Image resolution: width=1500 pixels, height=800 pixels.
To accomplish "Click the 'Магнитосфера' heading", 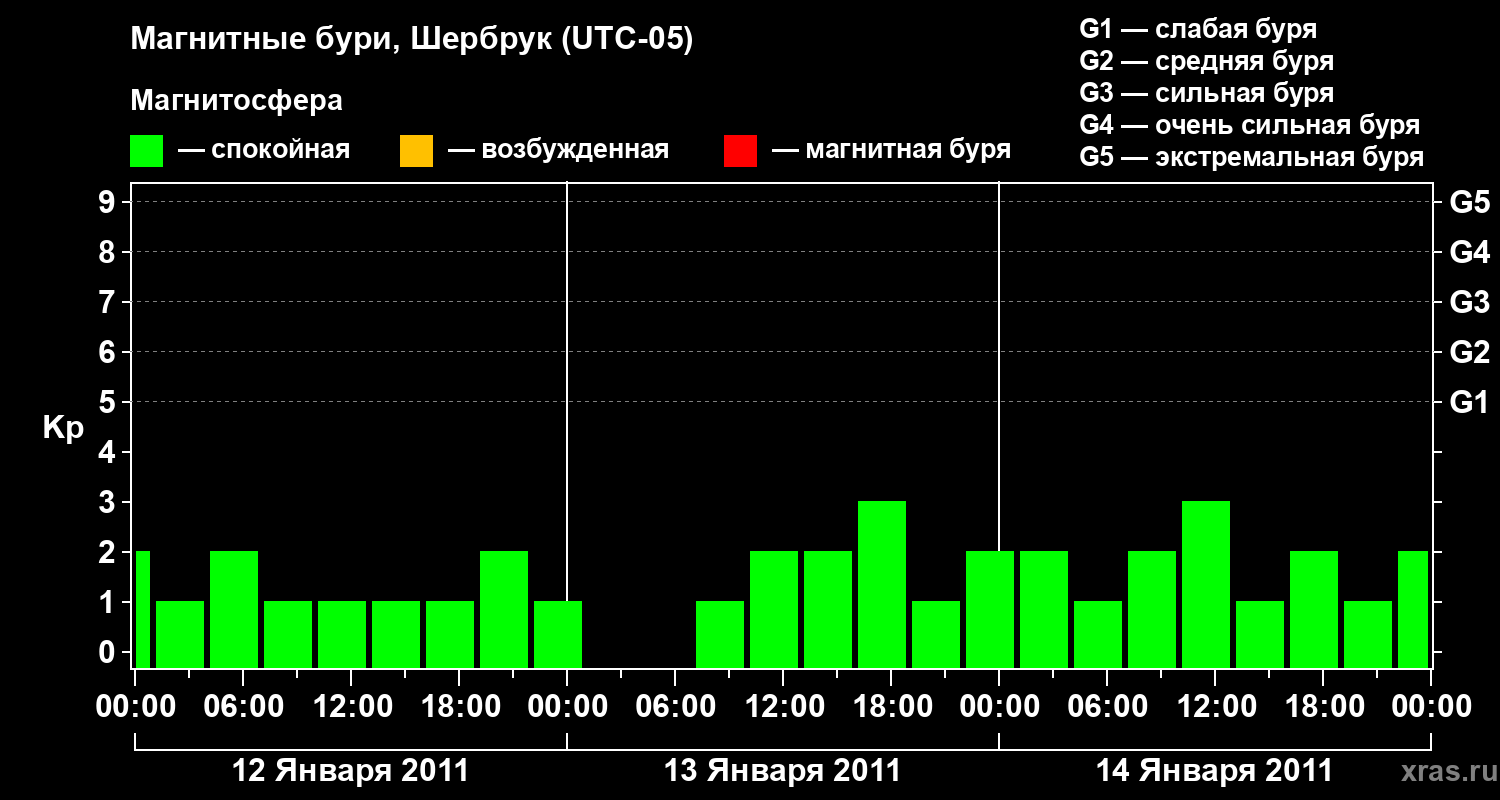I will click(x=237, y=101).
